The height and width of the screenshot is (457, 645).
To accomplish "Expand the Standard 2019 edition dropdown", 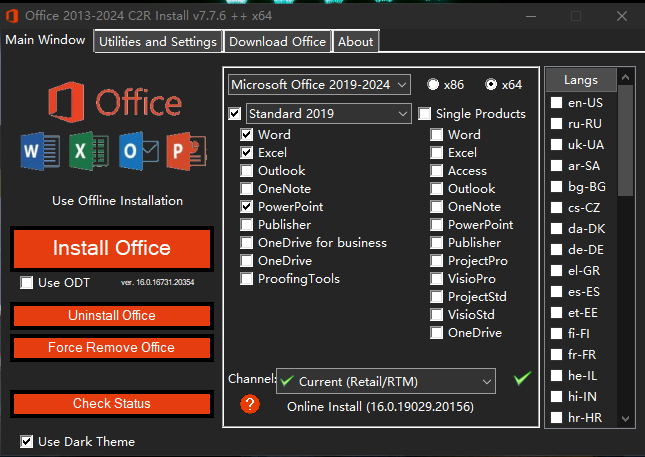I will click(328, 113).
